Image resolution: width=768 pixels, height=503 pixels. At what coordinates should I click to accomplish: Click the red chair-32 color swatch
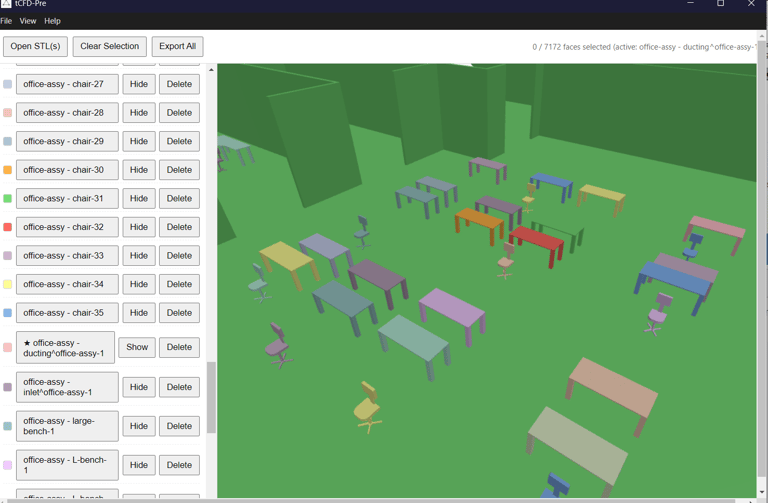(7, 227)
